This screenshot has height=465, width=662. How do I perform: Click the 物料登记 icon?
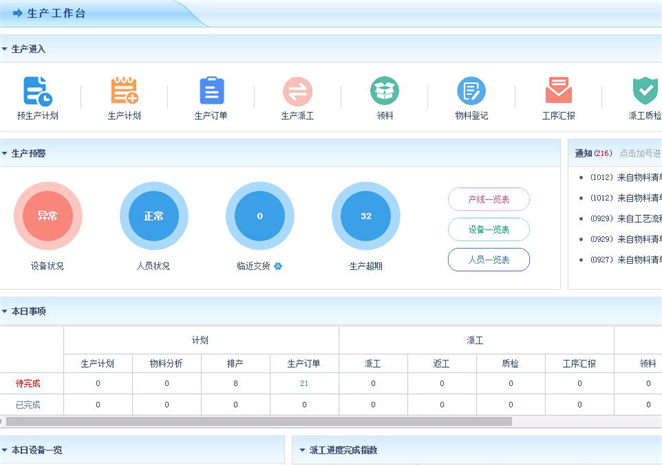click(x=471, y=91)
